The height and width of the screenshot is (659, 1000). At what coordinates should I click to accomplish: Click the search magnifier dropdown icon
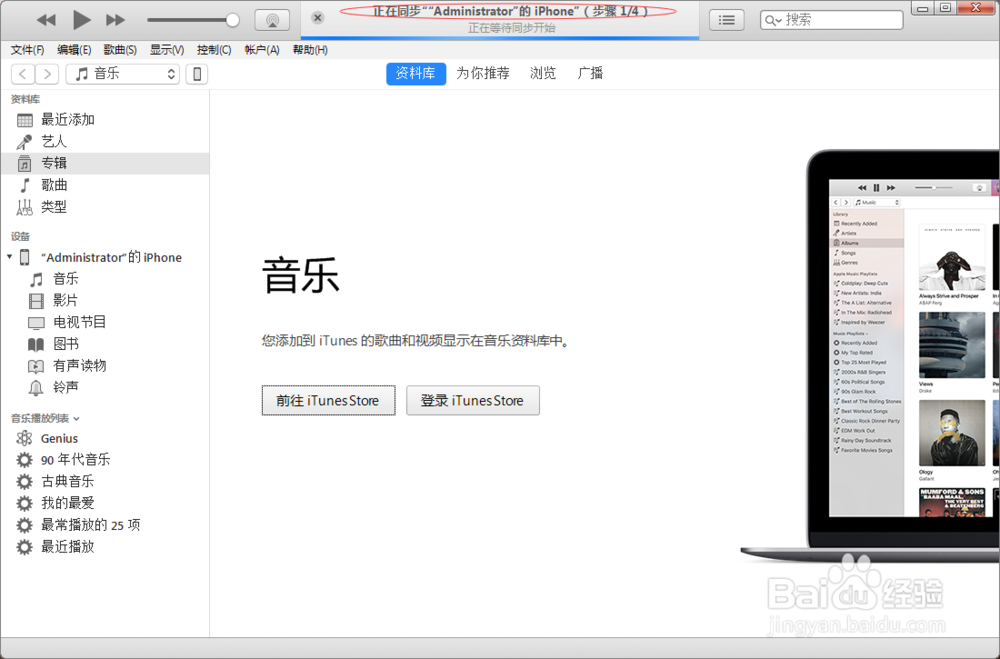pyautogui.click(x=773, y=20)
